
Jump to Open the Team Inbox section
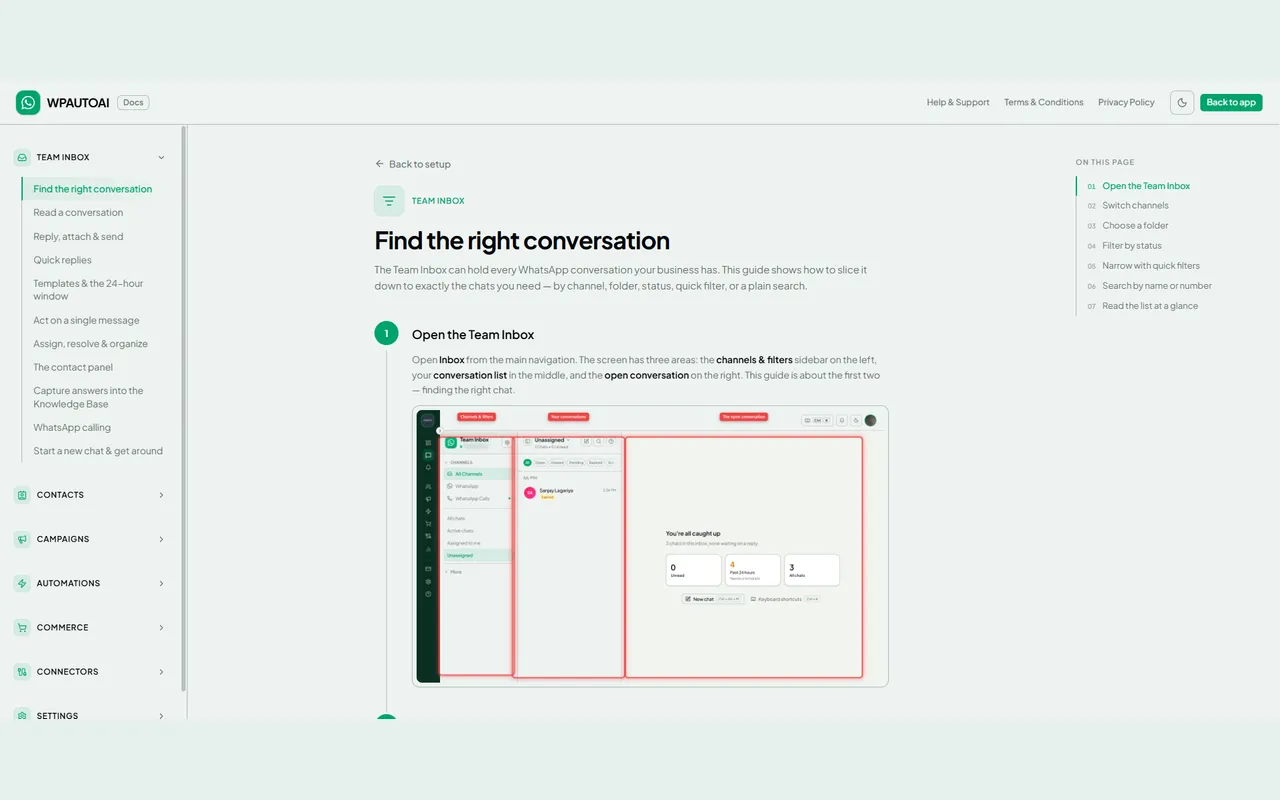1146,186
